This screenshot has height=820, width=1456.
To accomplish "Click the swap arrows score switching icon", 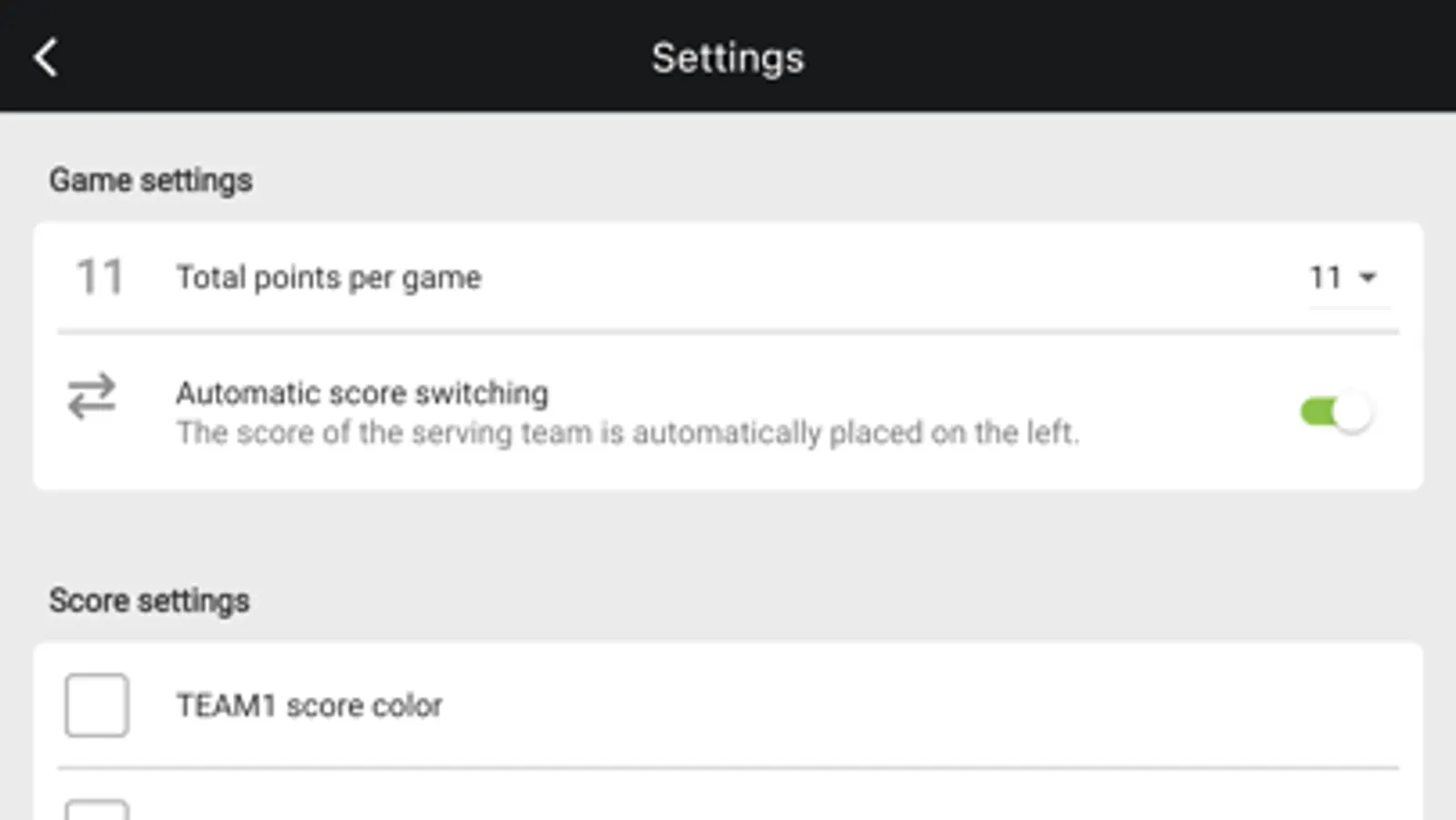I will tap(92, 396).
